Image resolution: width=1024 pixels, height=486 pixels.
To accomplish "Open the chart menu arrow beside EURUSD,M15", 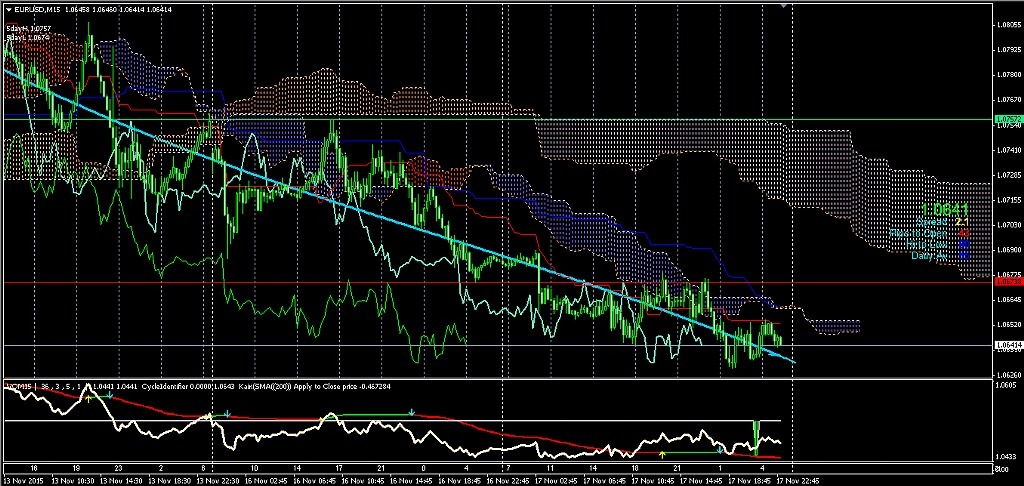I will (x=7, y=10).
